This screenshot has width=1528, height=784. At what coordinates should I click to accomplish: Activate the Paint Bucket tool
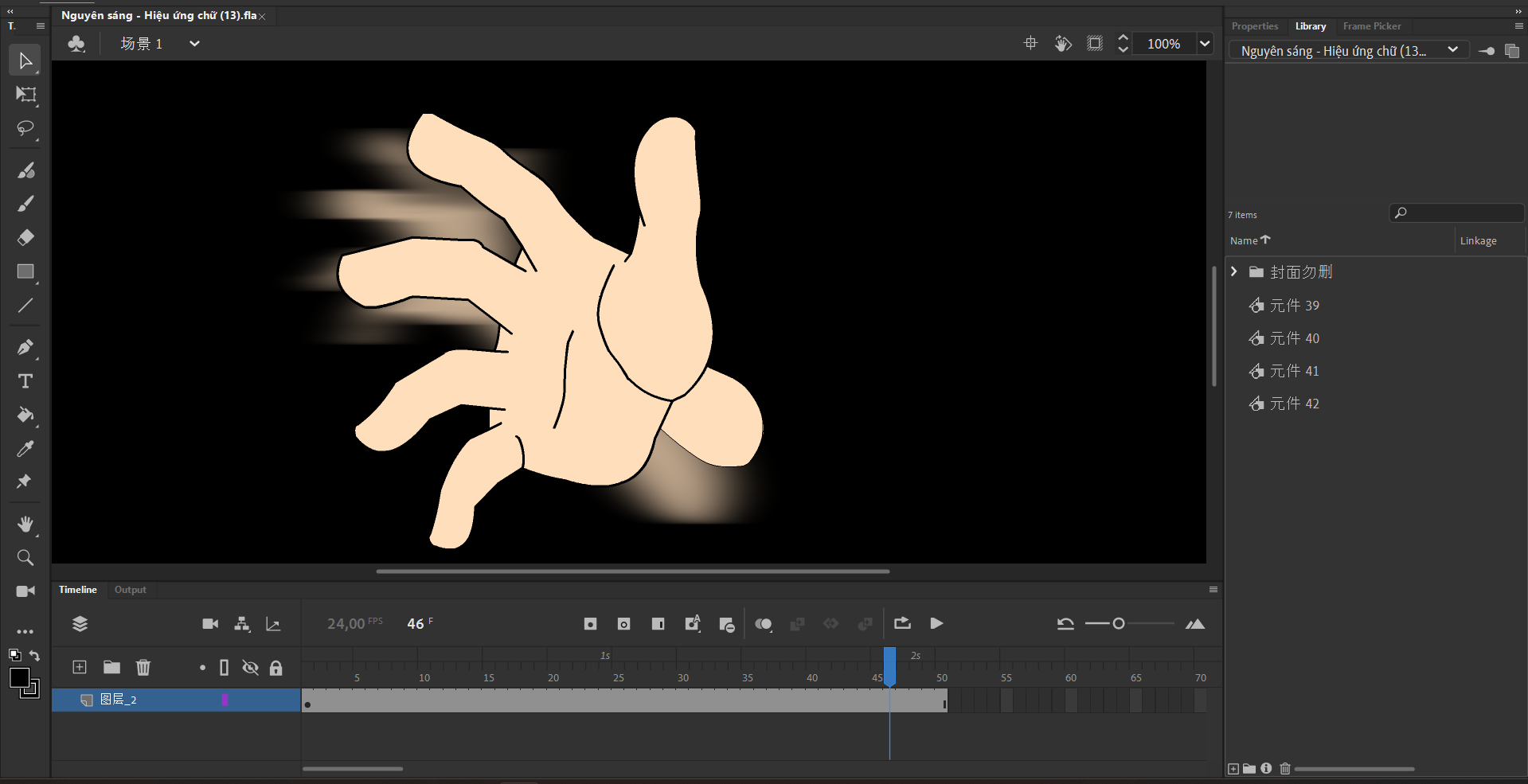[25, 415]
